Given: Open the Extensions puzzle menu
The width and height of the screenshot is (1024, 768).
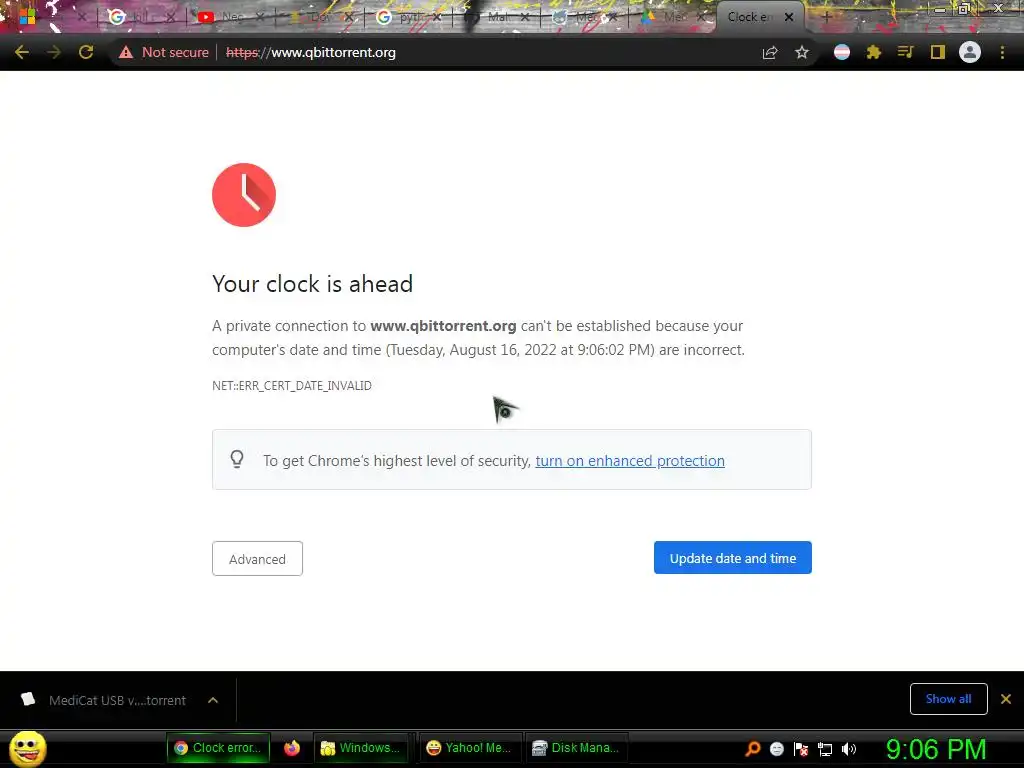Looking at the screenshot, I should point(874,52).
